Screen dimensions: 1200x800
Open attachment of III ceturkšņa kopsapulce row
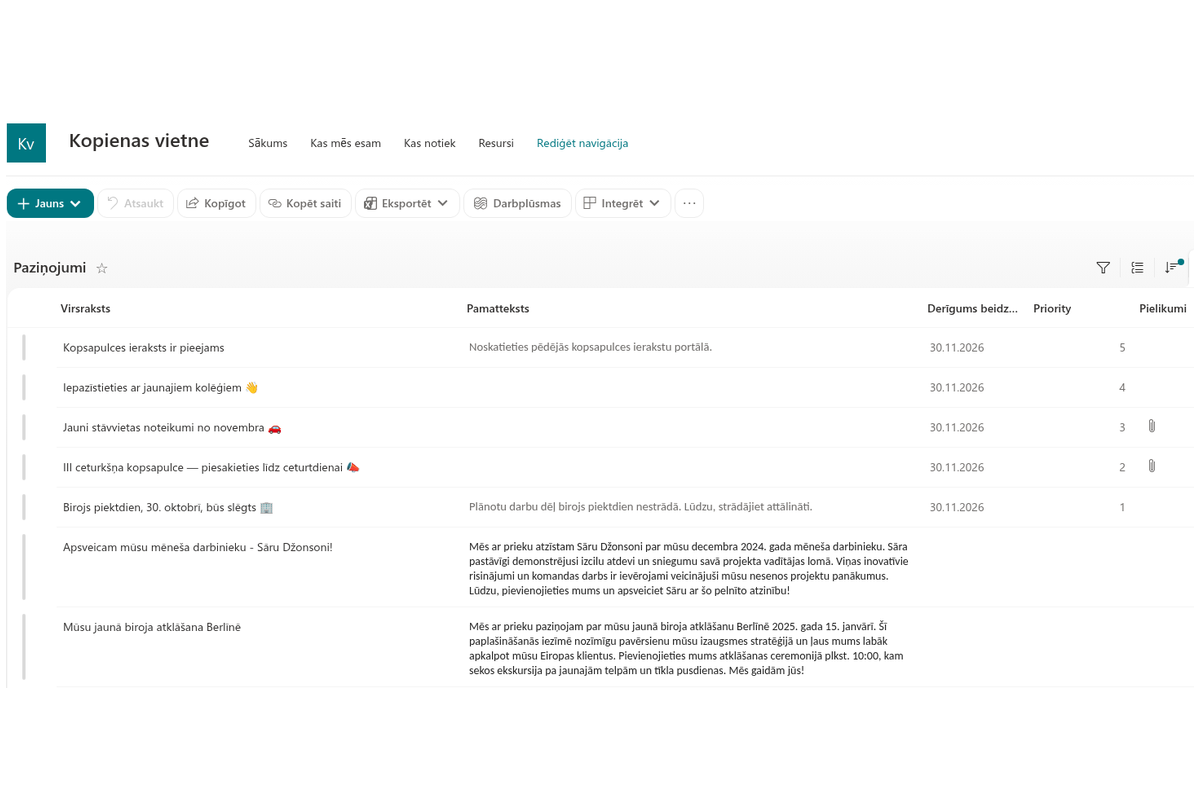click(x=1152, y=466)
